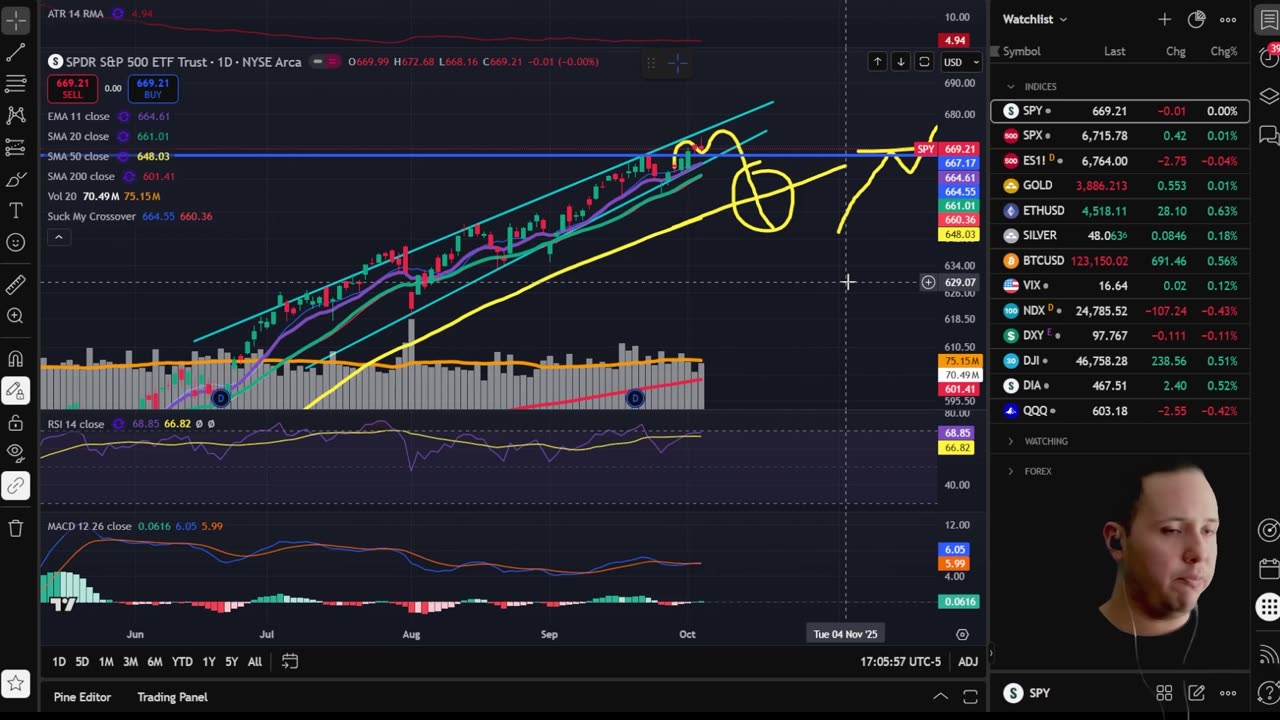Add symbol to watchlist plus icon

click(x=1164, y=19)
